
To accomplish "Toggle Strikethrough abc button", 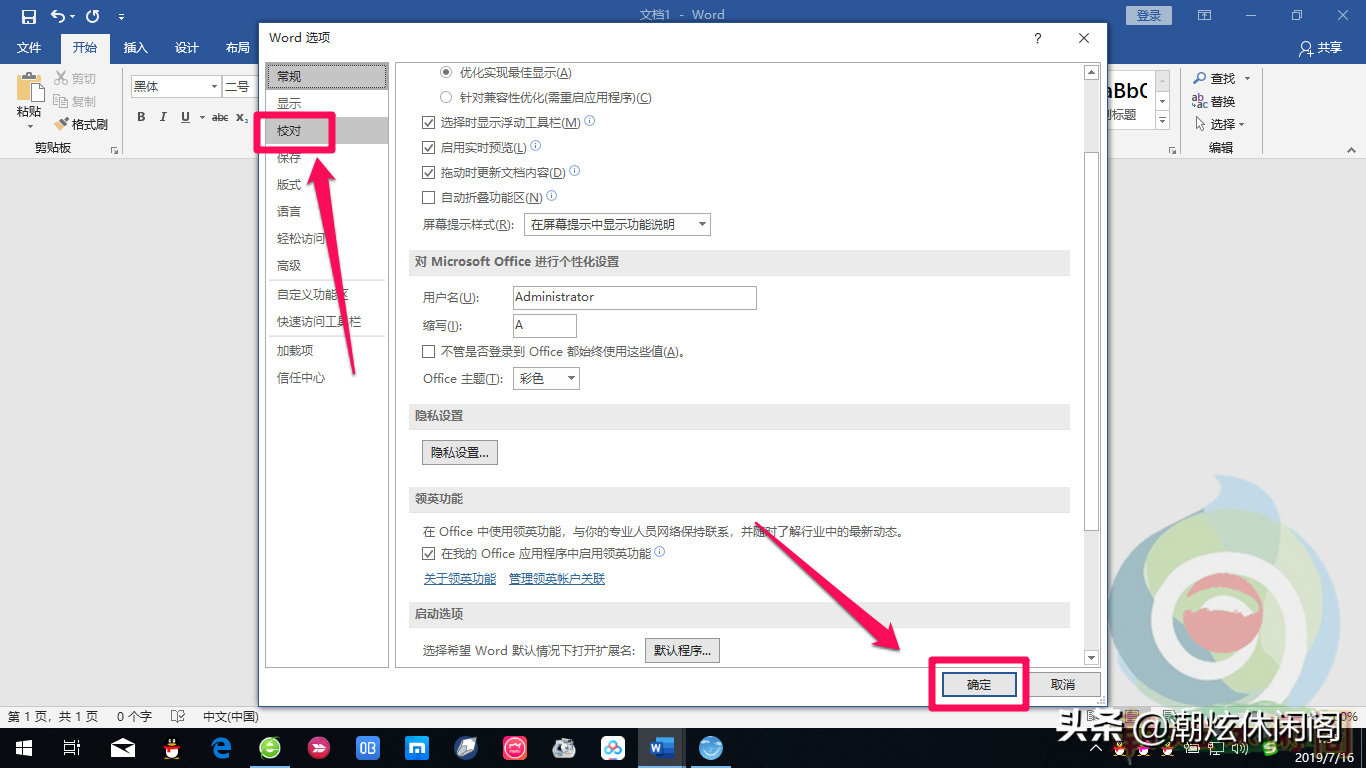I will (220, 117).
